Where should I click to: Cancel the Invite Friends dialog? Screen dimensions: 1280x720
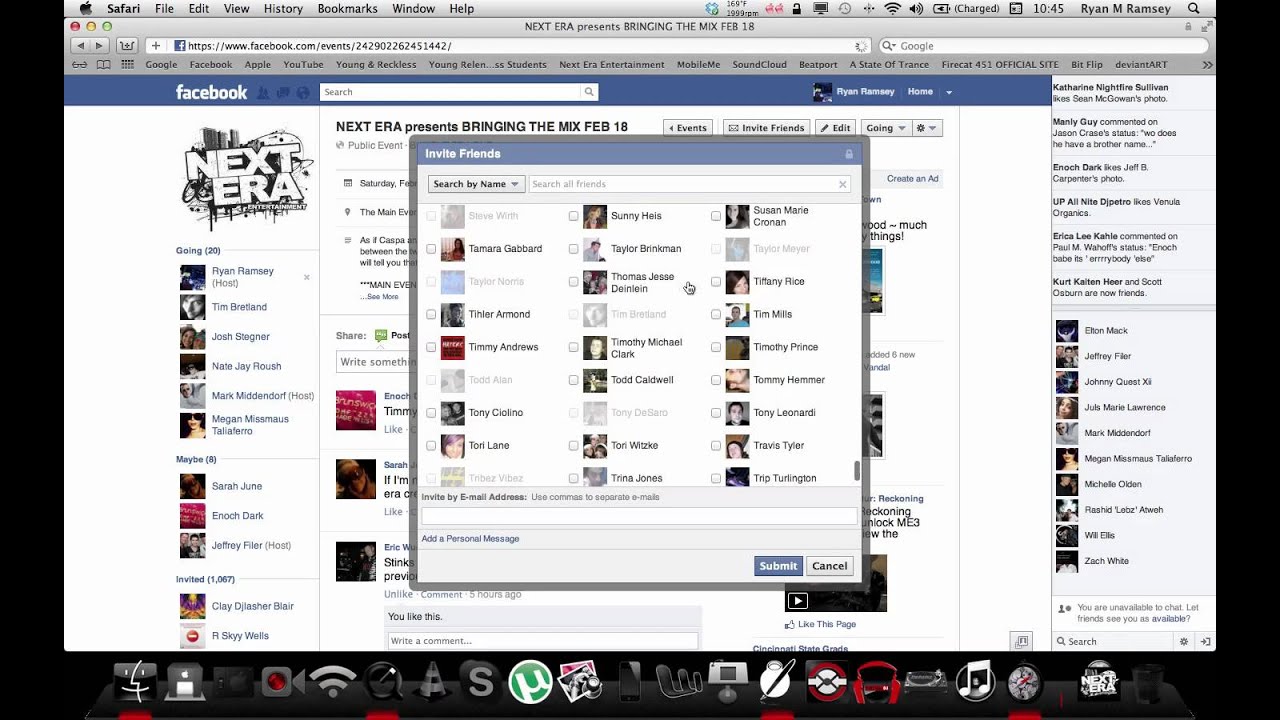click(x=829, y=566)
